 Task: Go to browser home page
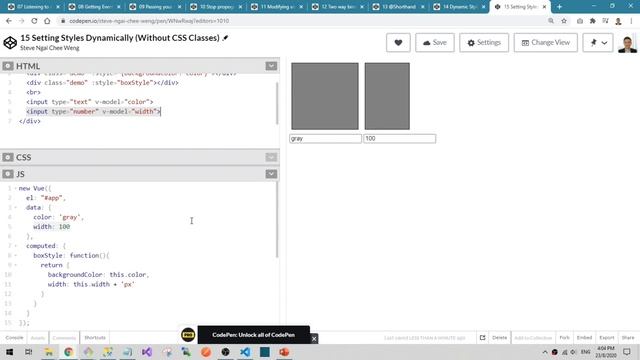[47, 21]
